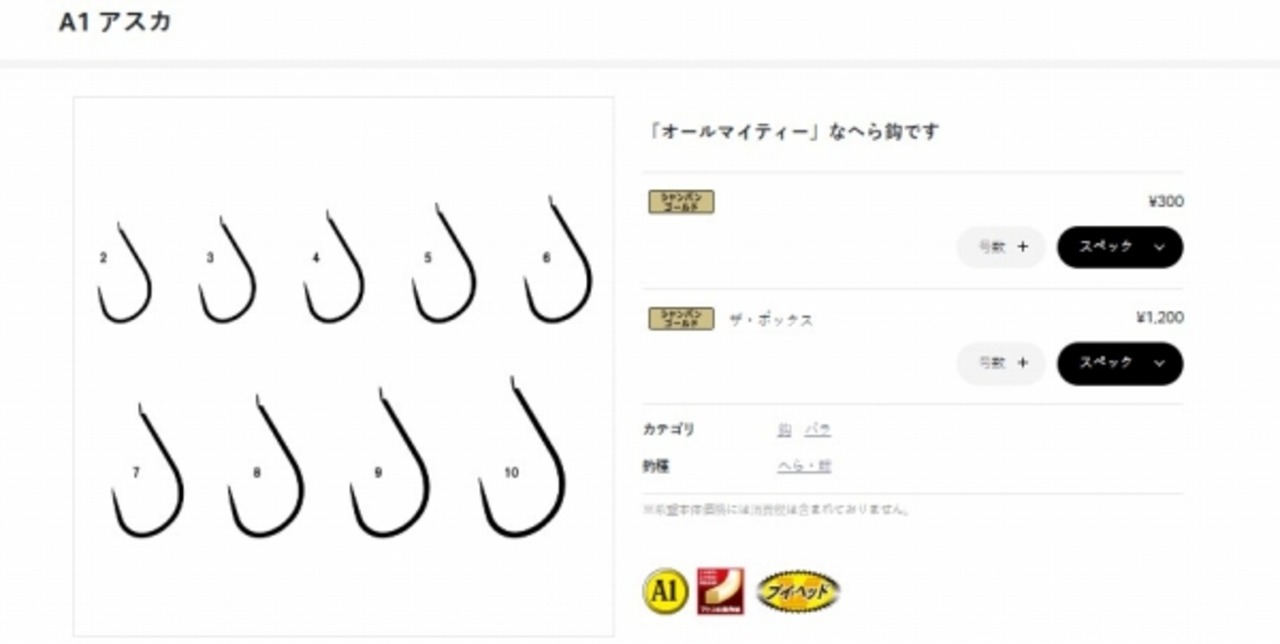1280x644 pixels.
Task: Open the へら・鮒 fish type link
Action: tap(805, 466)
